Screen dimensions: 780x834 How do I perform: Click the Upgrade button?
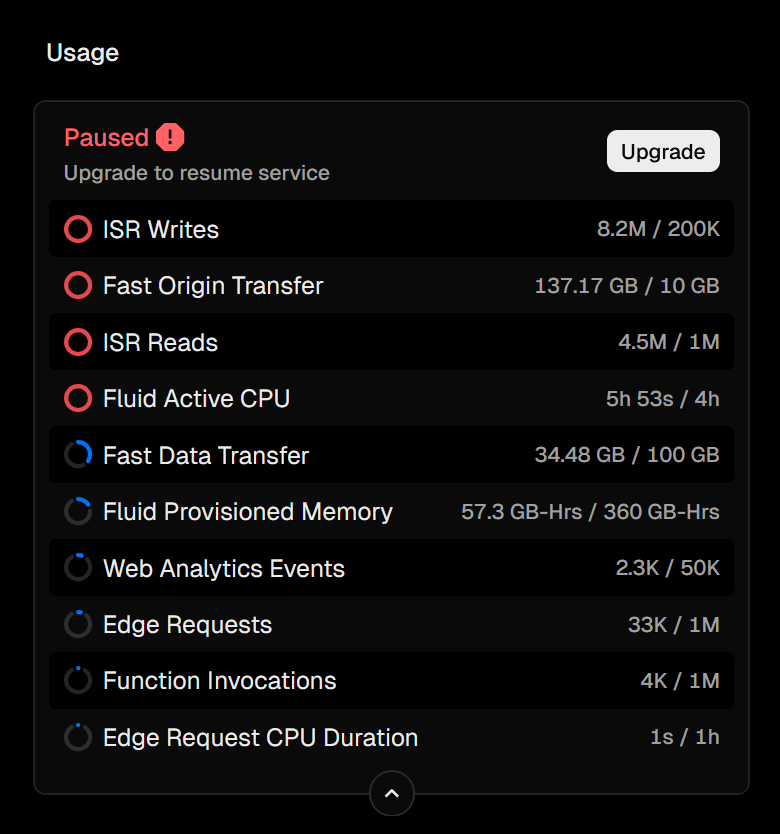coord(663,151)
